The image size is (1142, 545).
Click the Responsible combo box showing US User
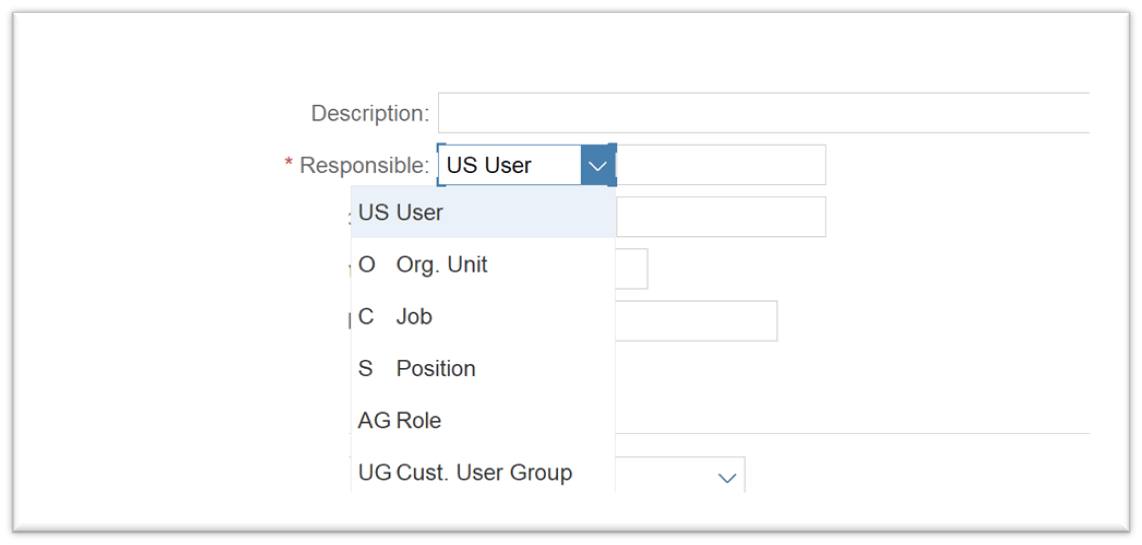coord(509,166)
